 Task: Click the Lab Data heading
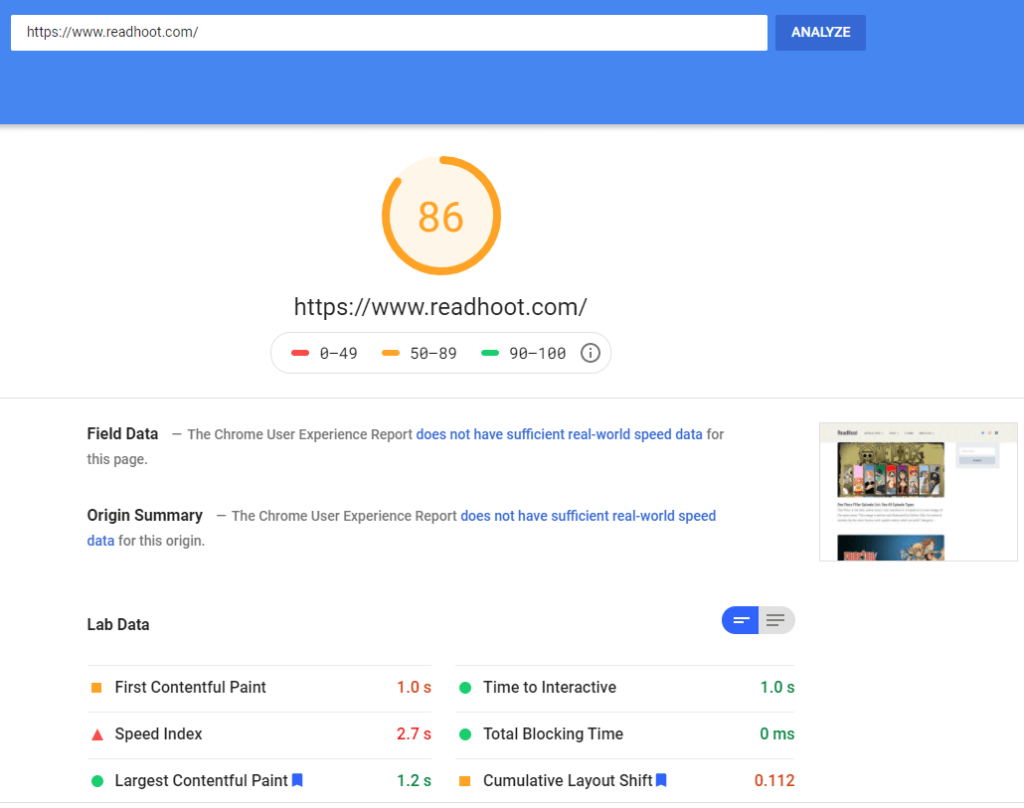coord(118,624)
